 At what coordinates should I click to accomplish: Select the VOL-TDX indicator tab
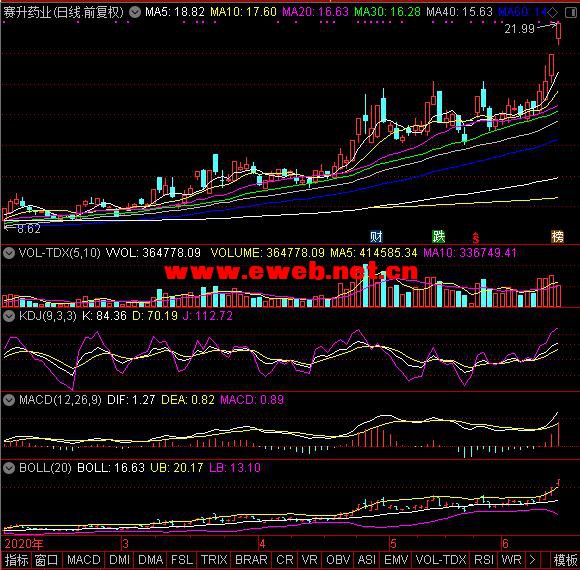[x=441, y=560]
